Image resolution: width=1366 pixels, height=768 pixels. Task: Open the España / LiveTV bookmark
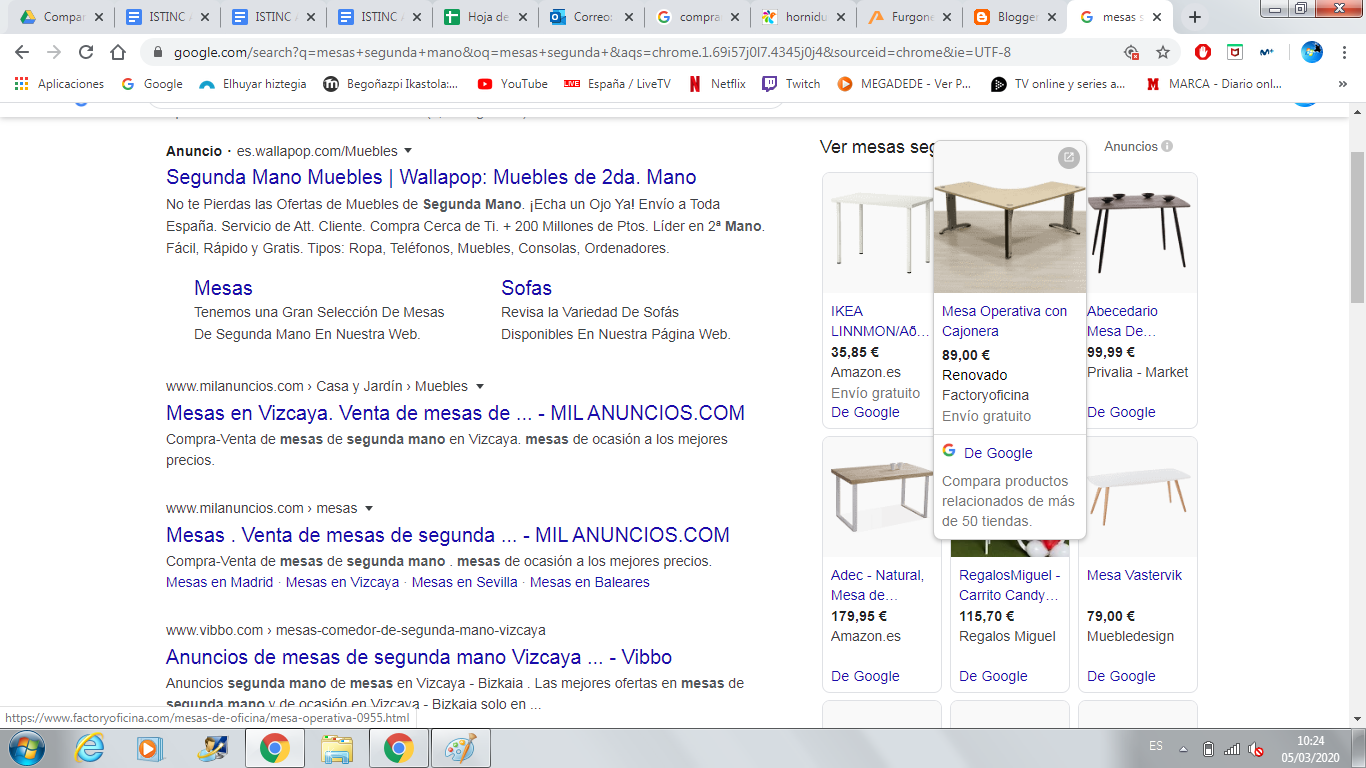617,84
